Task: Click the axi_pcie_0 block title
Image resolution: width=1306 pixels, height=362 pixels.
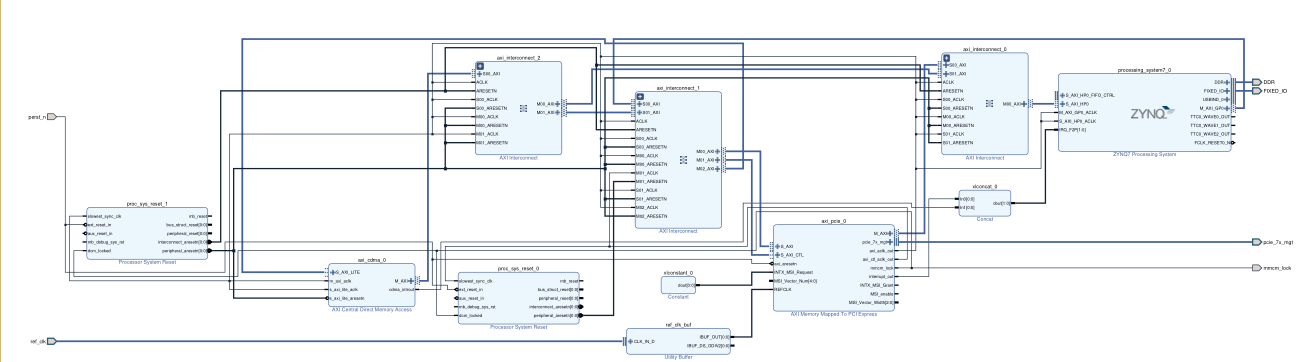Action: coord(833,220)
